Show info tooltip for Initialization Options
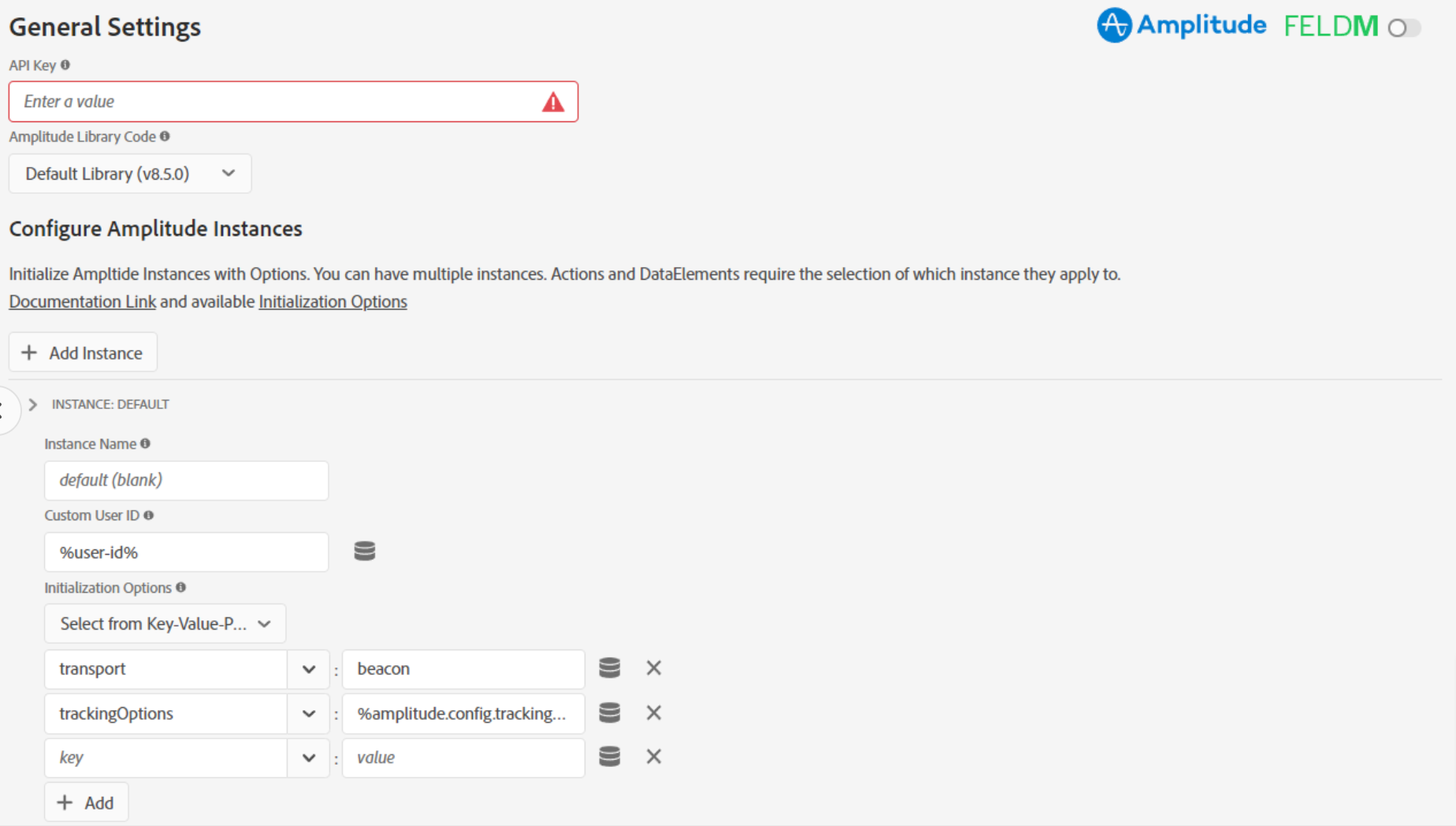Image resolution: width=1456 pixels, height=826 pixels. (x=180, y=587)
